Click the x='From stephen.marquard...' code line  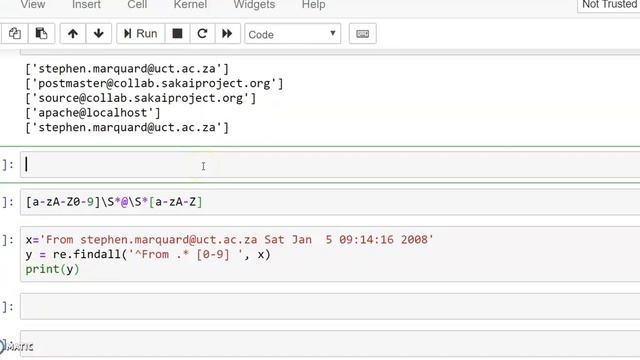(229, 240)
